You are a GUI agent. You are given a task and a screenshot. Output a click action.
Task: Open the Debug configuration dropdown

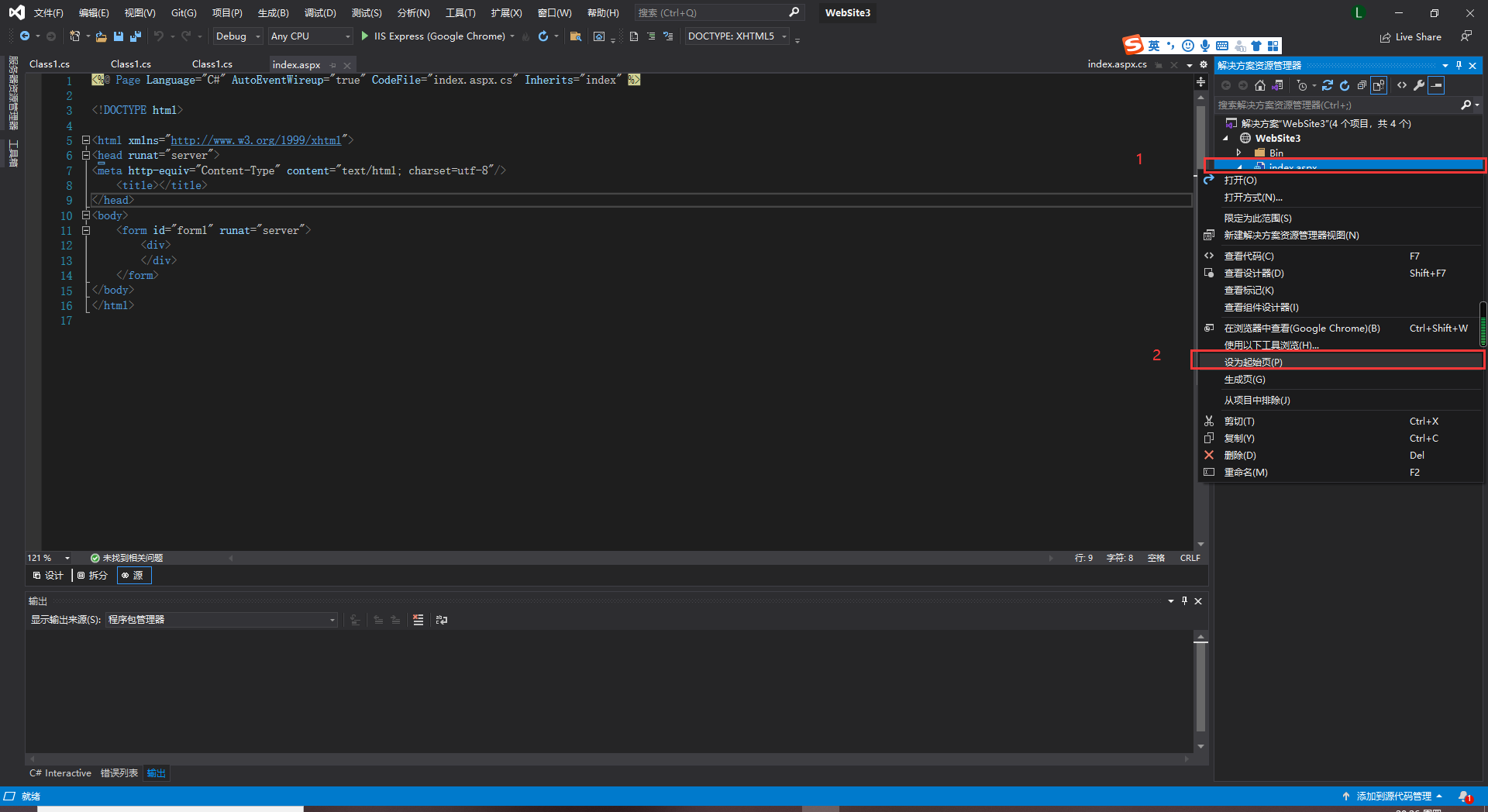[x=238, y=36]
